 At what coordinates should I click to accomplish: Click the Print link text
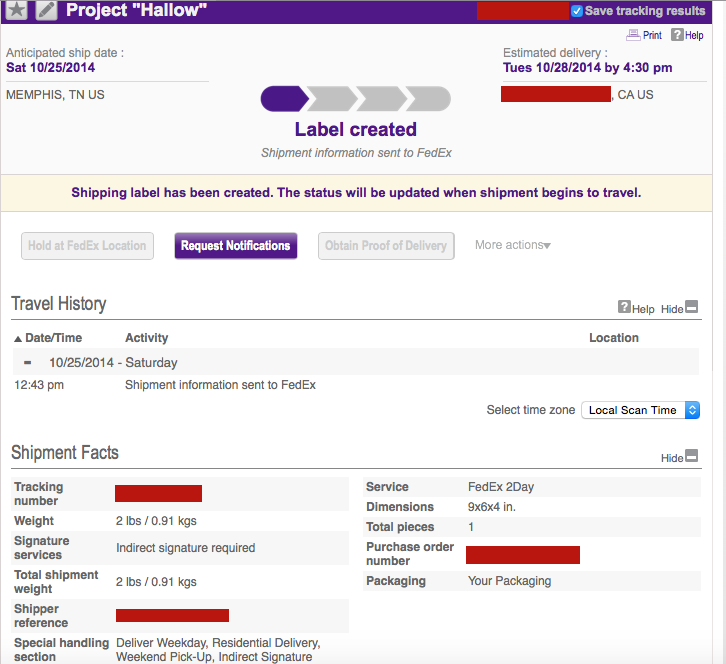(x=652, y=35)
